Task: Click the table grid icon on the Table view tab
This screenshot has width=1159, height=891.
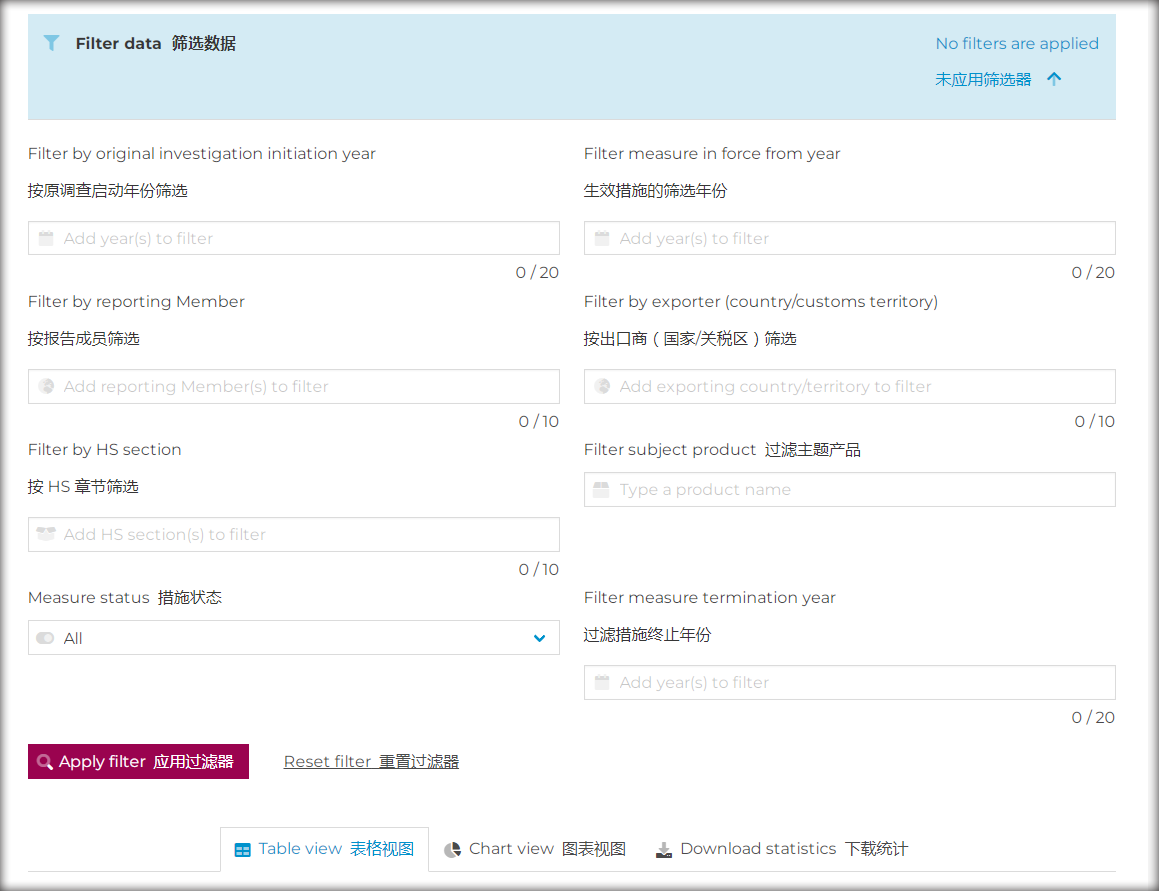Action: [x=242, y=850]
